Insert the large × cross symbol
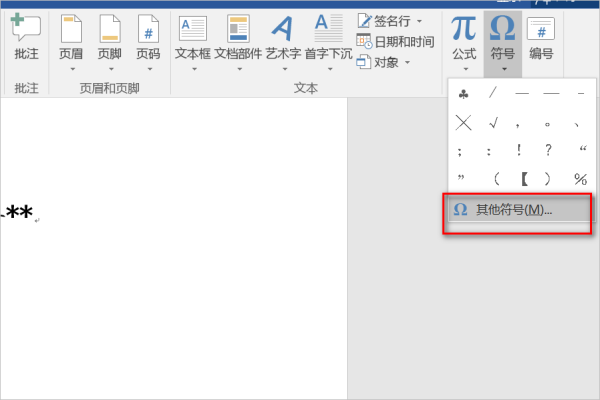 click(463, 123)
